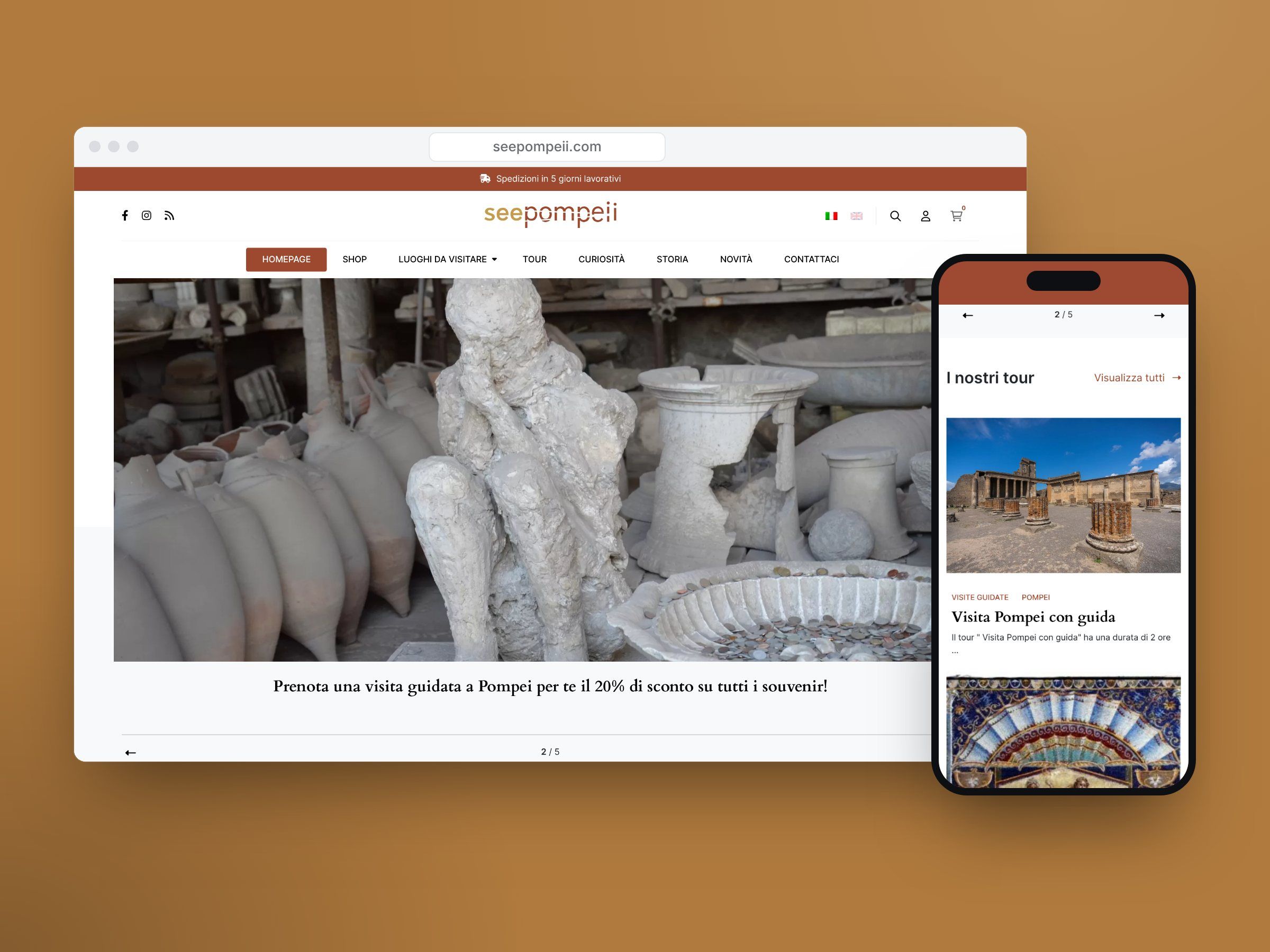
Task: Click the Pompei category tag
Action: [1035, 597]
